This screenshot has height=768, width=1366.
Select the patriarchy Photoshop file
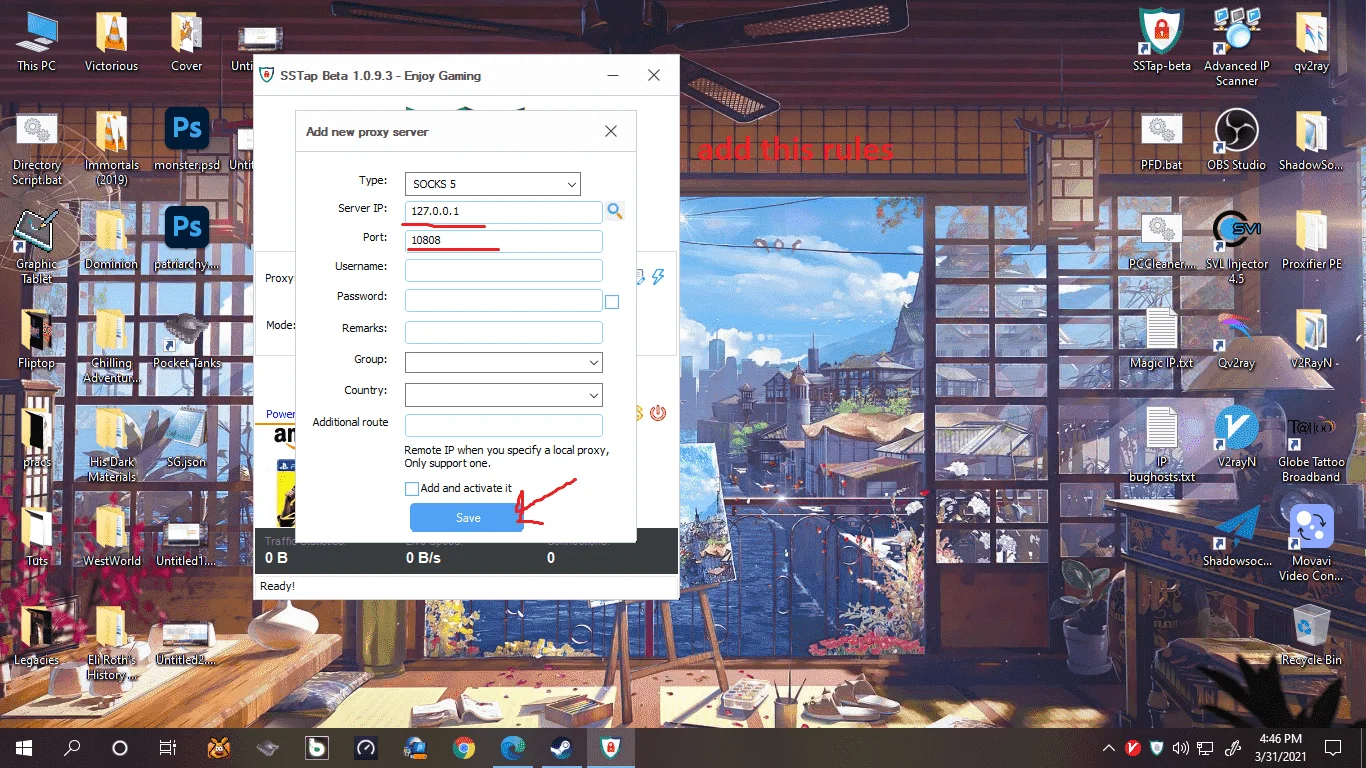pos(186,240)
